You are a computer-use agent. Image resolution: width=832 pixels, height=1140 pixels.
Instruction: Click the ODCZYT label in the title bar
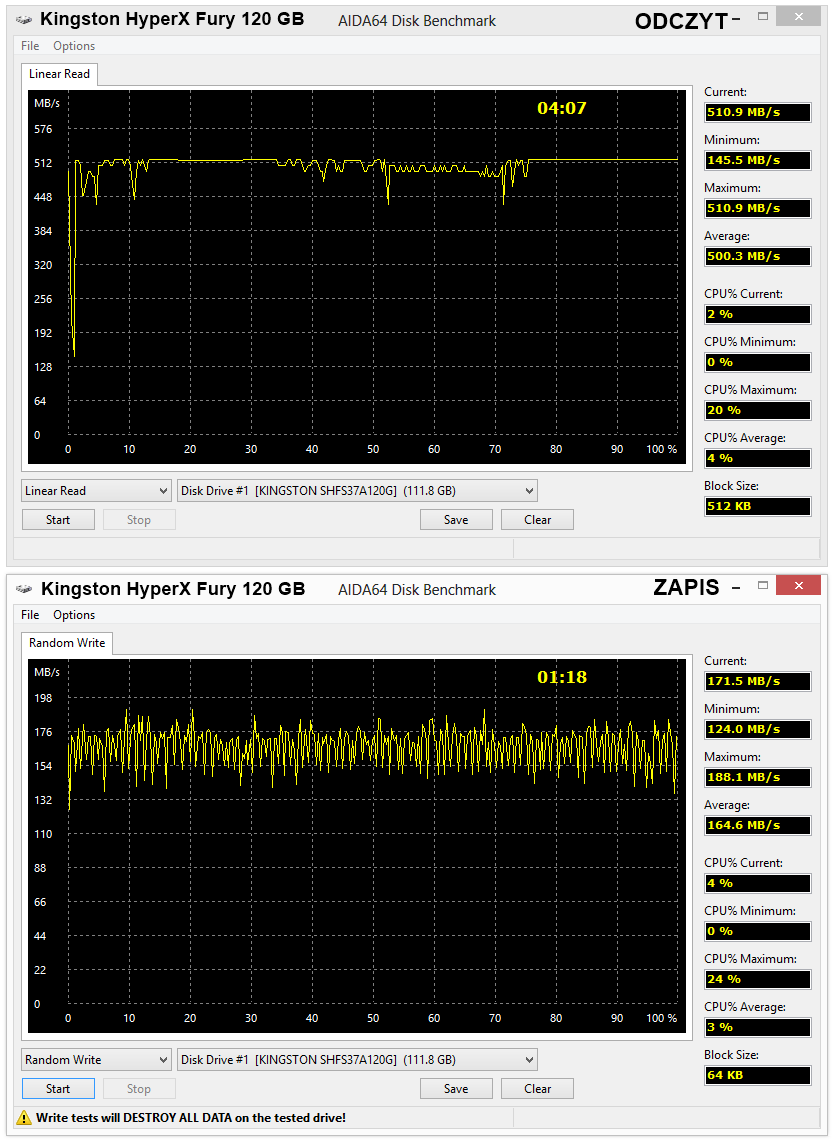681,22
